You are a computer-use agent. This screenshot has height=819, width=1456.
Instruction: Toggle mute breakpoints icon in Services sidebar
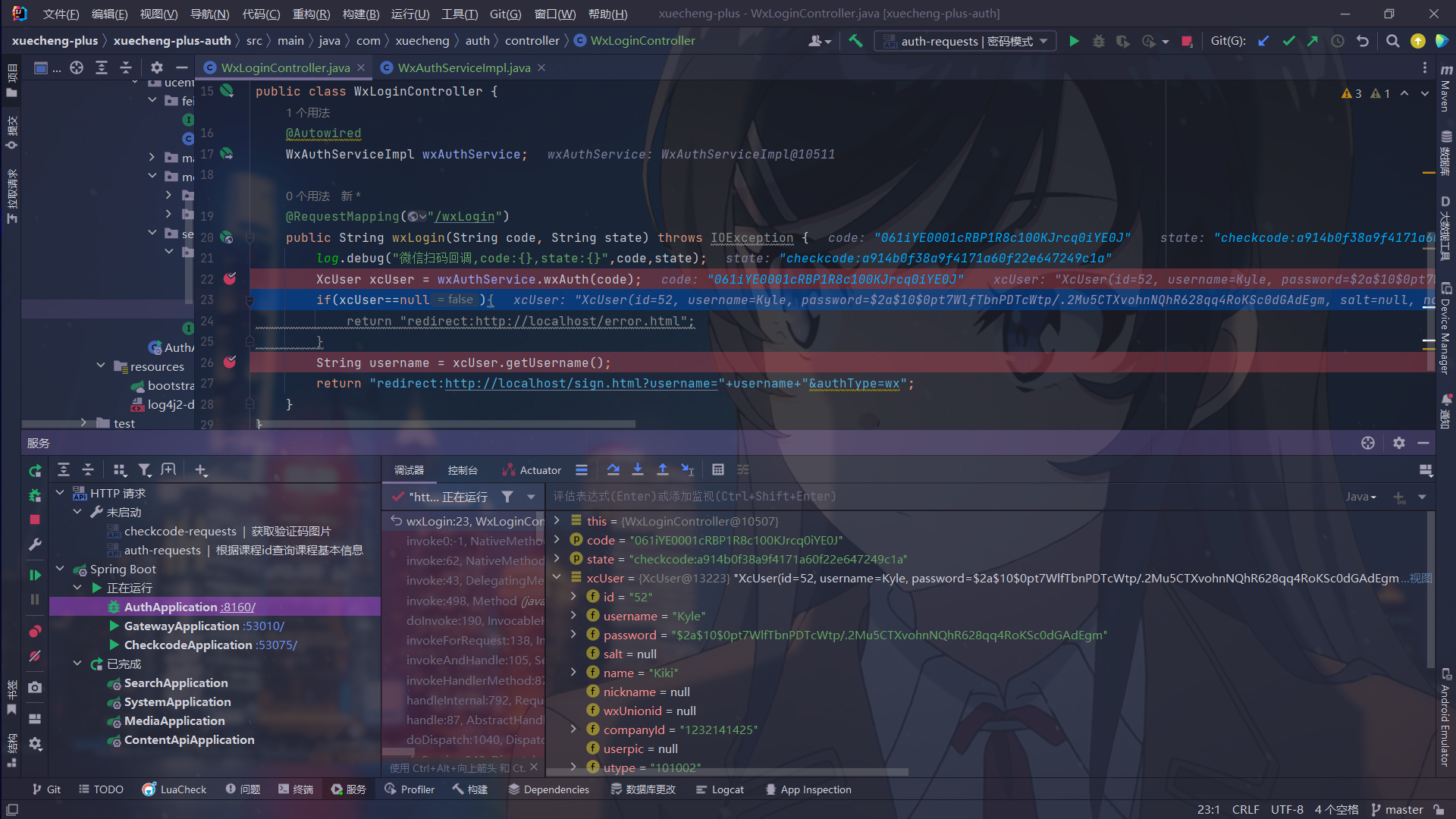[35, 656]
